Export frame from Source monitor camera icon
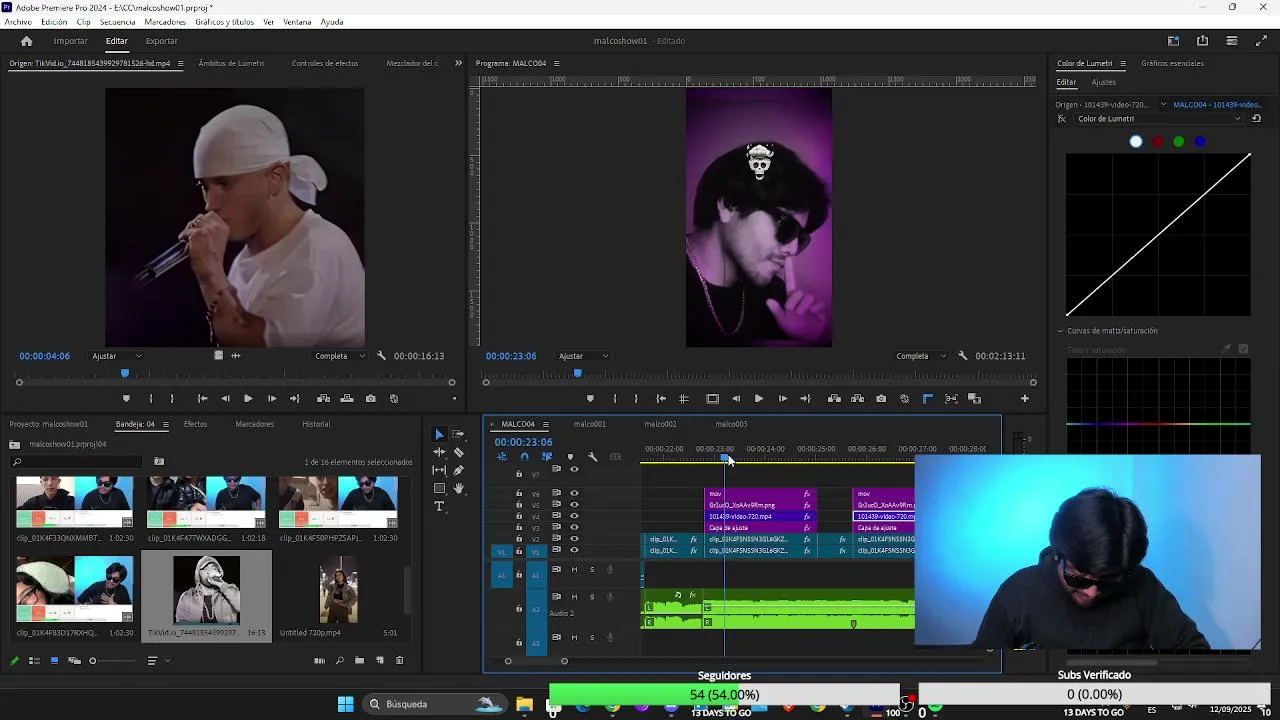The image size is (1280, 720). point(370,399)
